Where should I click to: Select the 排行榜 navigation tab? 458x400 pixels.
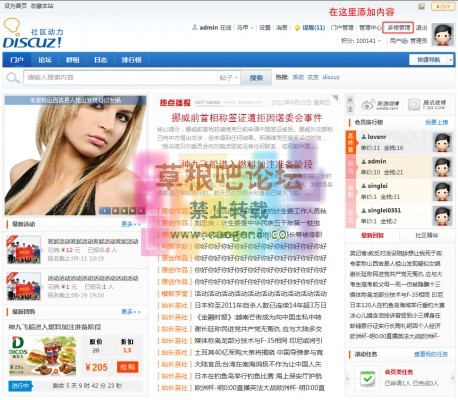pos(131,60)
